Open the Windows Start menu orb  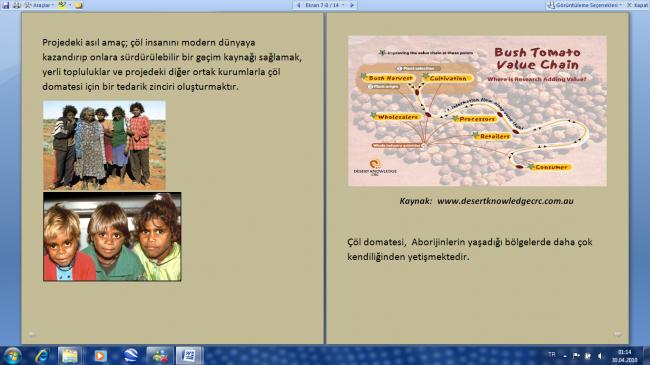pos(12,356)
